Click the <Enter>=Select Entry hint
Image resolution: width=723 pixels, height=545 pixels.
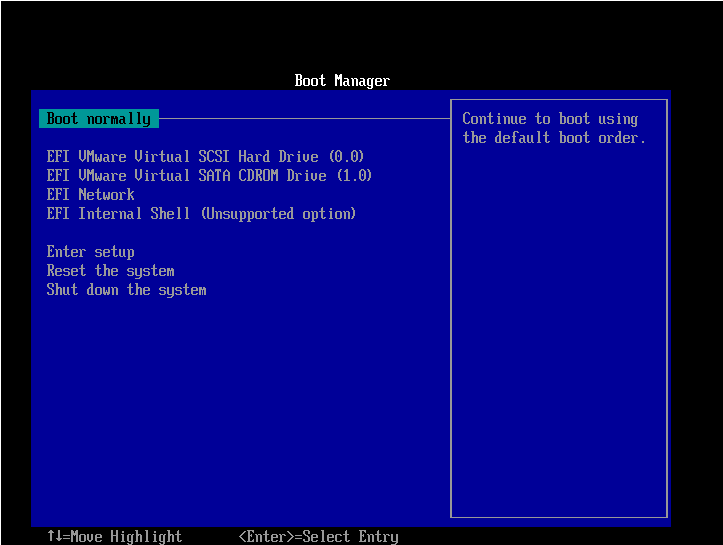point(318,537)
